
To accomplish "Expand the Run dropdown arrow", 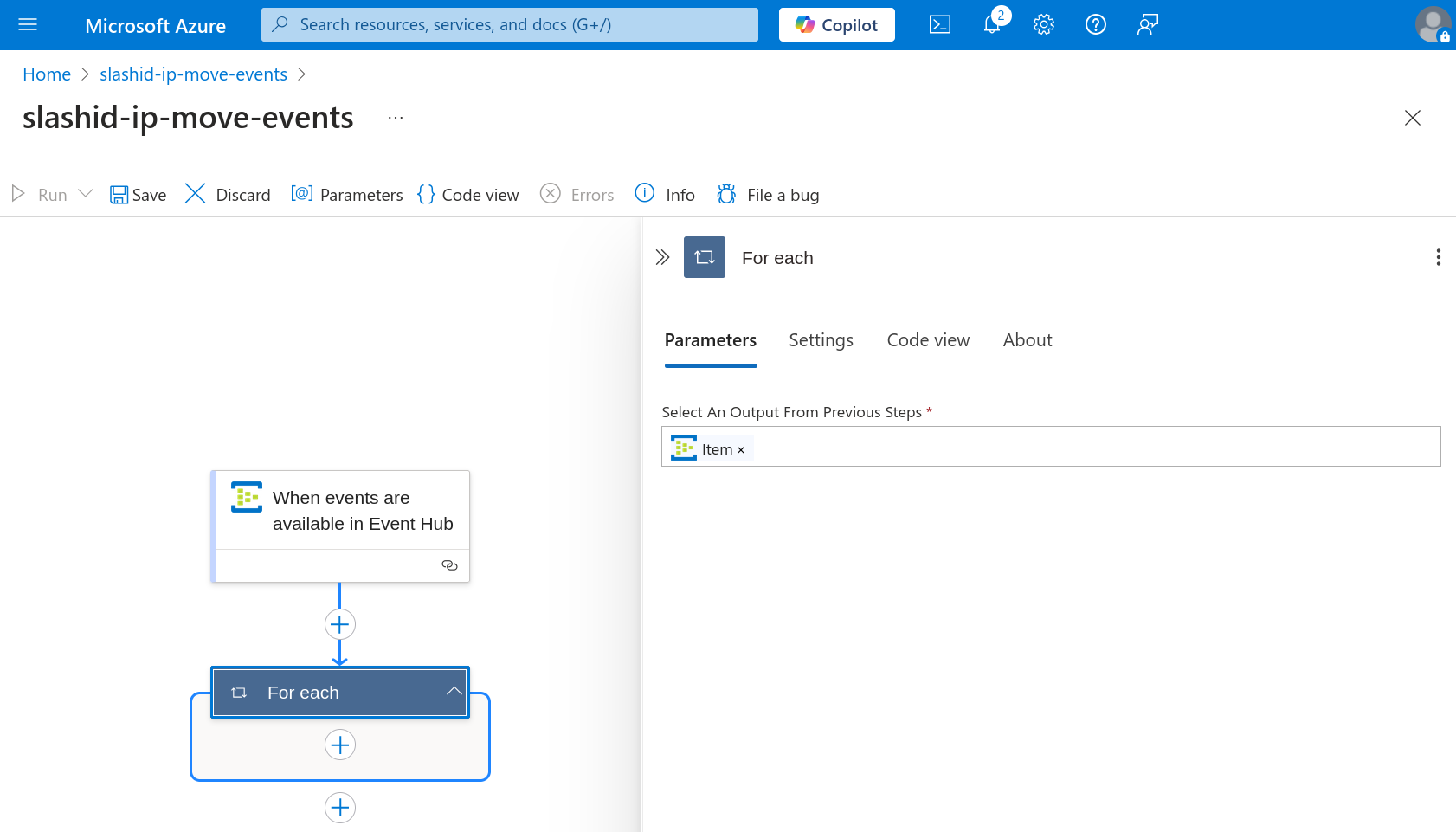I will point(86,194).
